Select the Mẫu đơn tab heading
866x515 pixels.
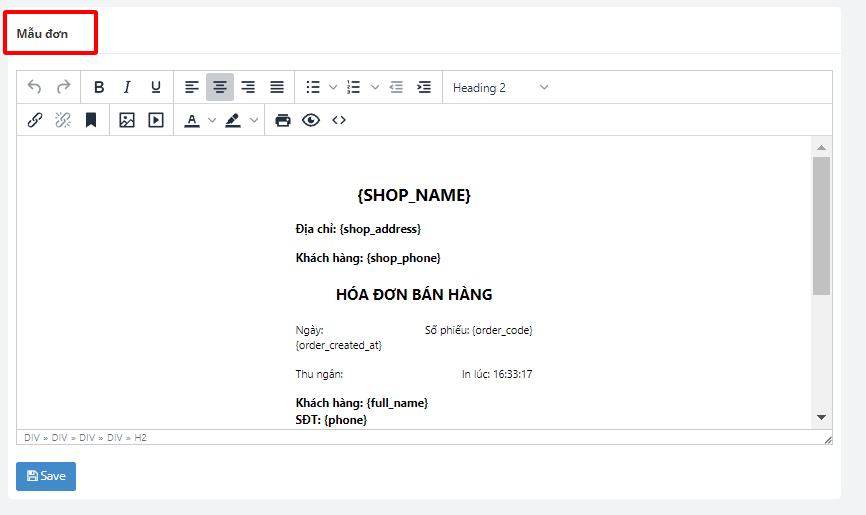click(x=42, y=33)
